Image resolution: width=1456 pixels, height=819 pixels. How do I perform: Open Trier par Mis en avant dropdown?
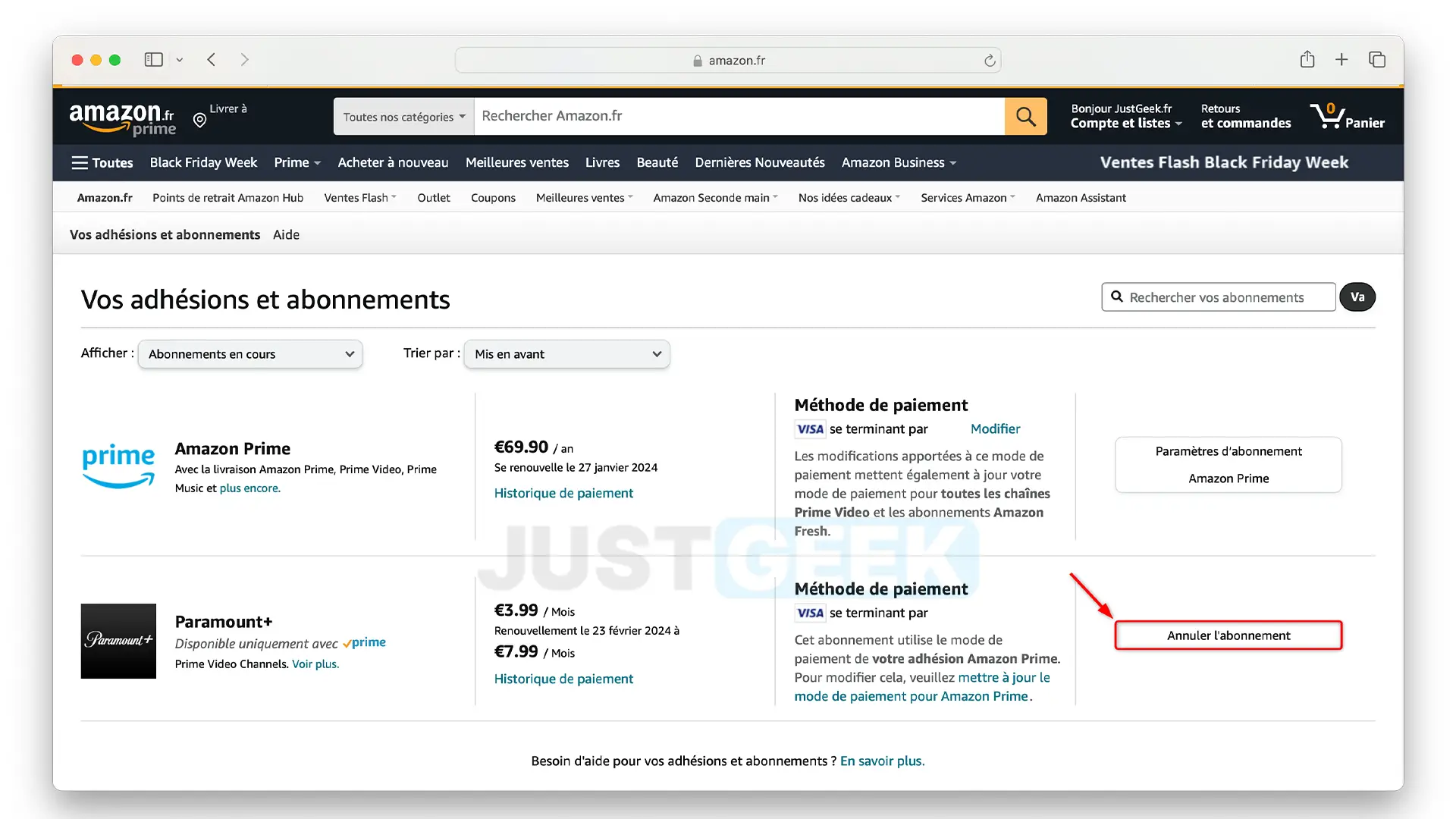click(566, 354)
